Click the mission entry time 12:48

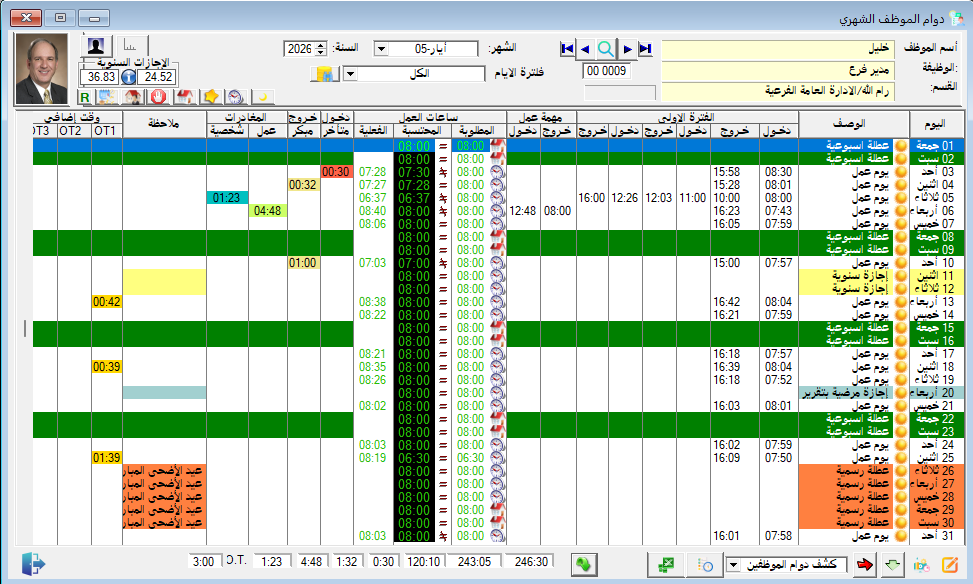click(522, 211)
